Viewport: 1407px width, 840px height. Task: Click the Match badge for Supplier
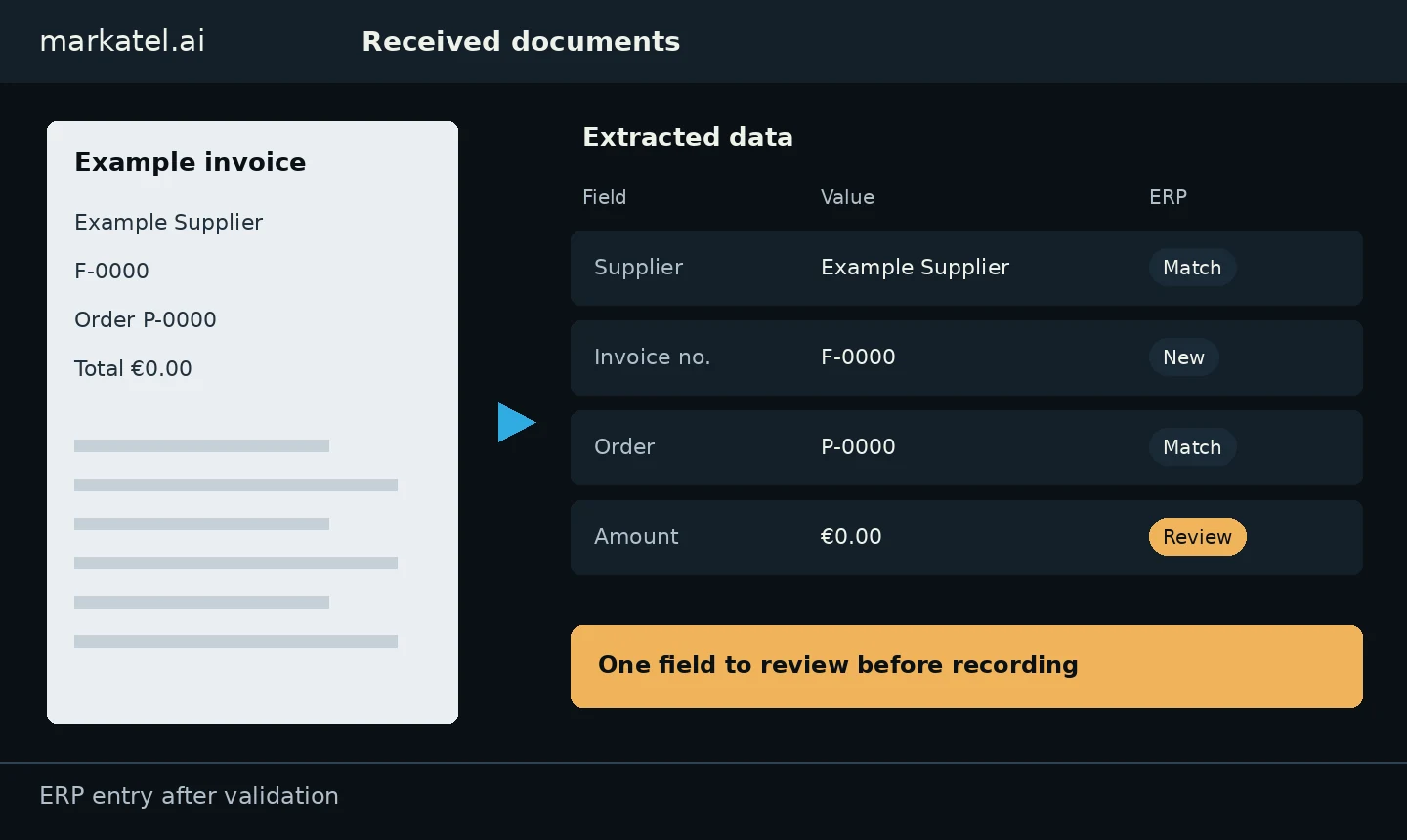click(1192, 267)
